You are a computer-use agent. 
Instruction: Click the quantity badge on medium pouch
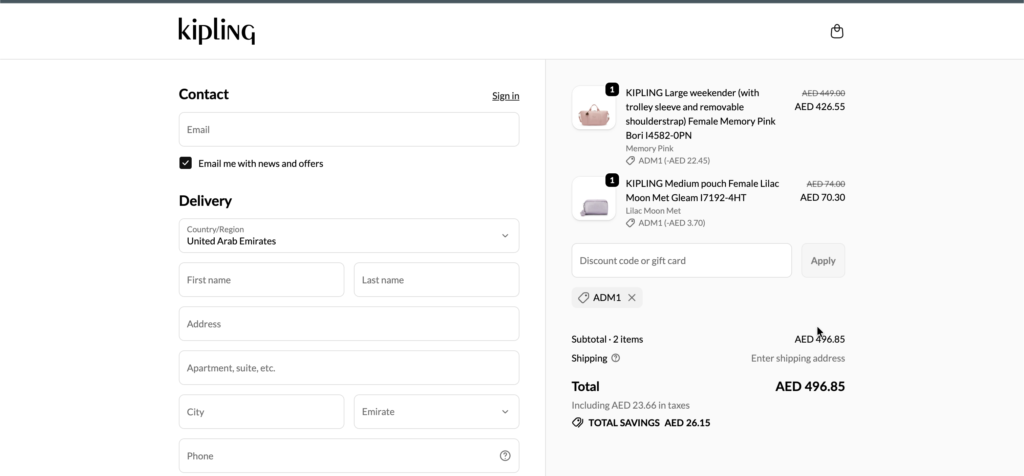(x=612, y=180)
